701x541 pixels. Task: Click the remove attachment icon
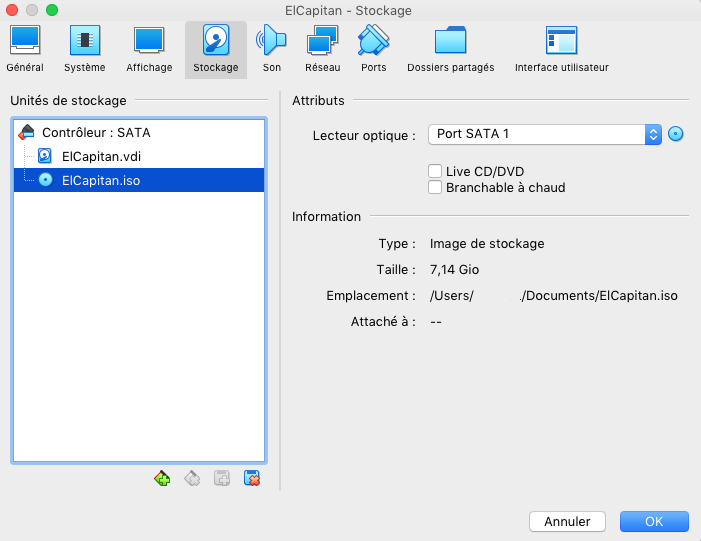point(252,478)
